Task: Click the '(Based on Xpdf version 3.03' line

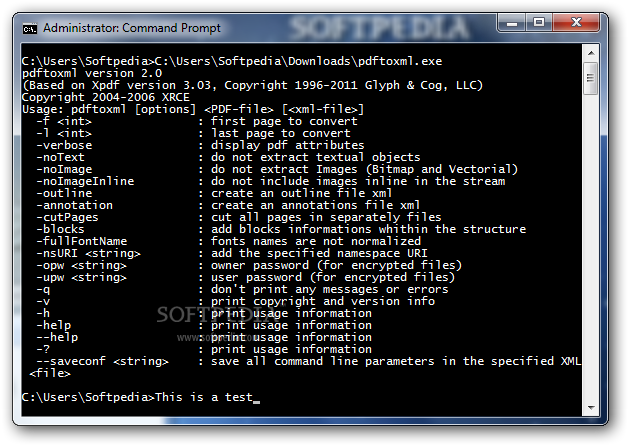Action: click(252, 85)
